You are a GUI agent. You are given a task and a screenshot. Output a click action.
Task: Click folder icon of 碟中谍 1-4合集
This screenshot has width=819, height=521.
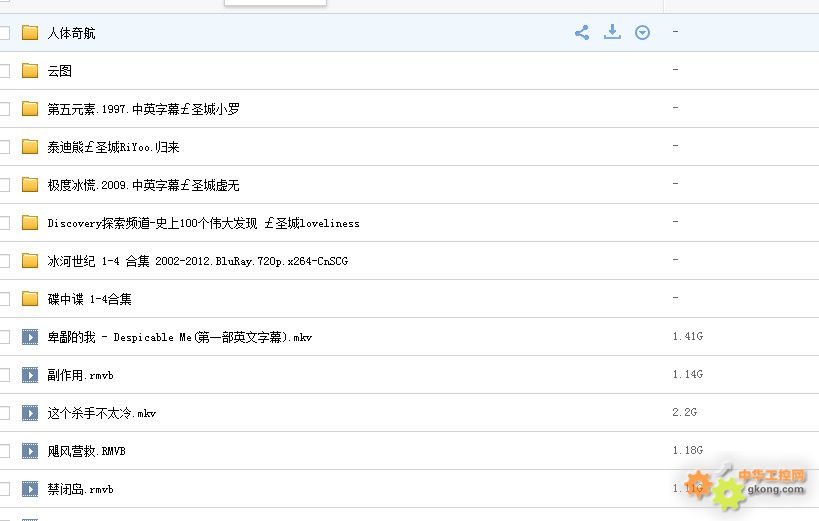(x=30, y=299)
